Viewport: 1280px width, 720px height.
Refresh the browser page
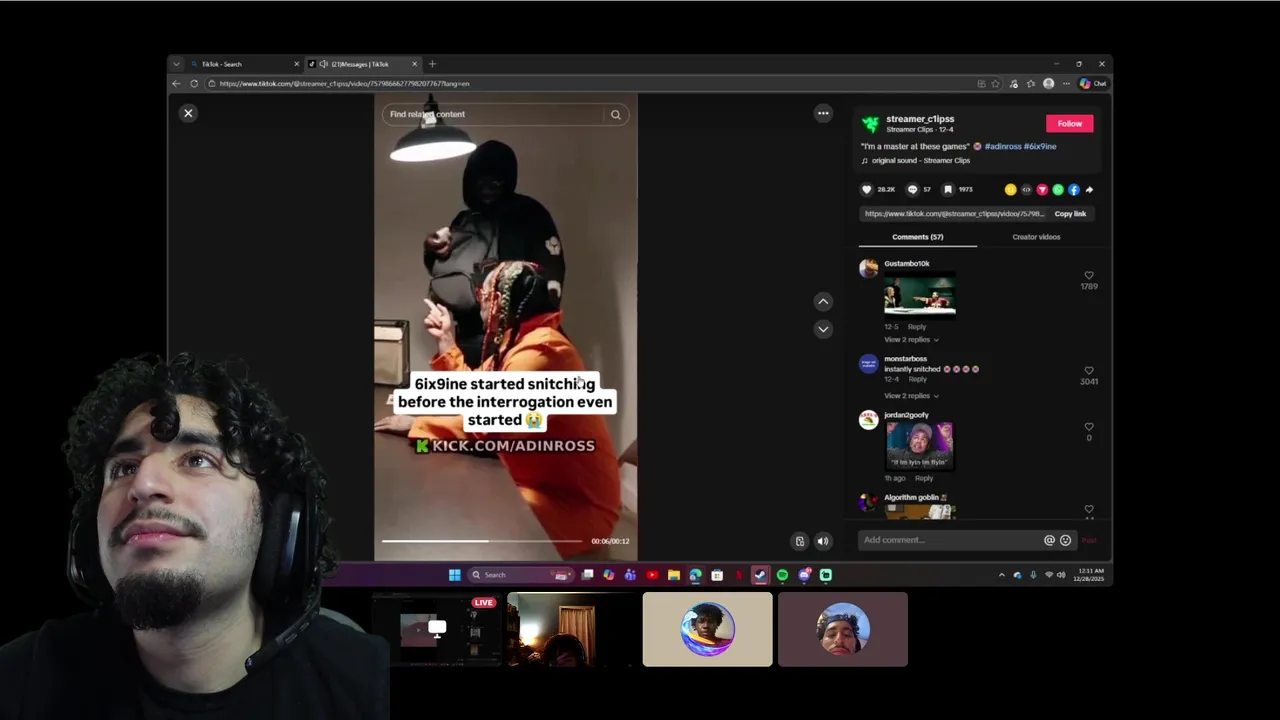click(x=194, y=84)
